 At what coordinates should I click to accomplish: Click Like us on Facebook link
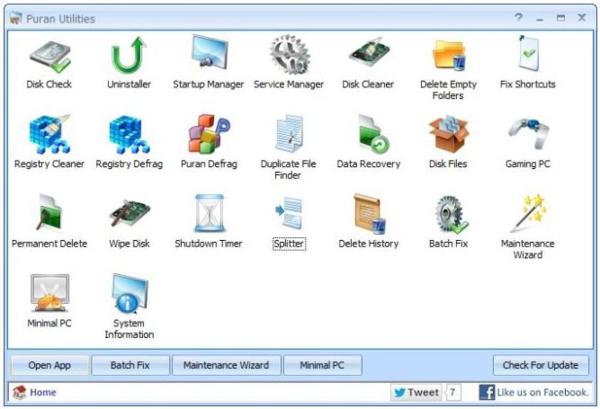[542, 393]
